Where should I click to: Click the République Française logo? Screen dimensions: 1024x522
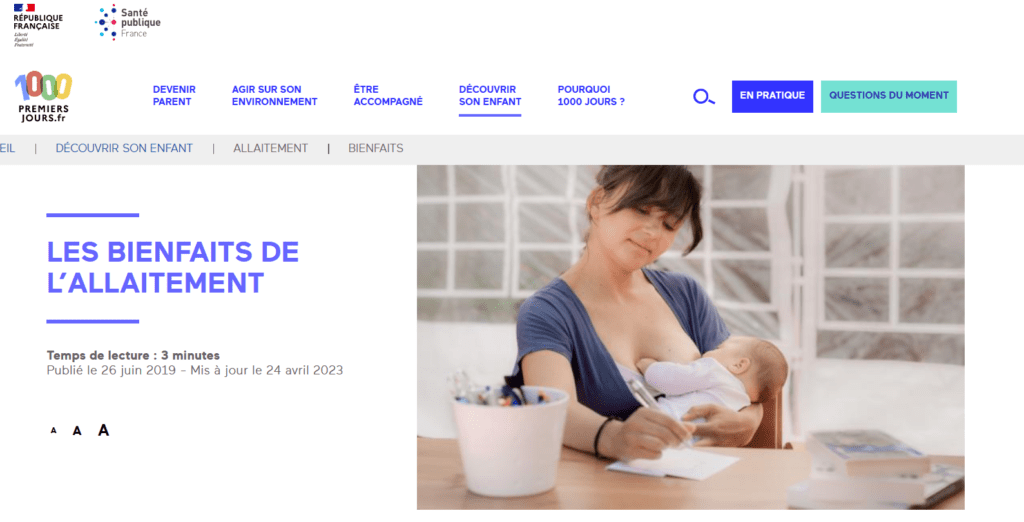[x=38, y=25]
